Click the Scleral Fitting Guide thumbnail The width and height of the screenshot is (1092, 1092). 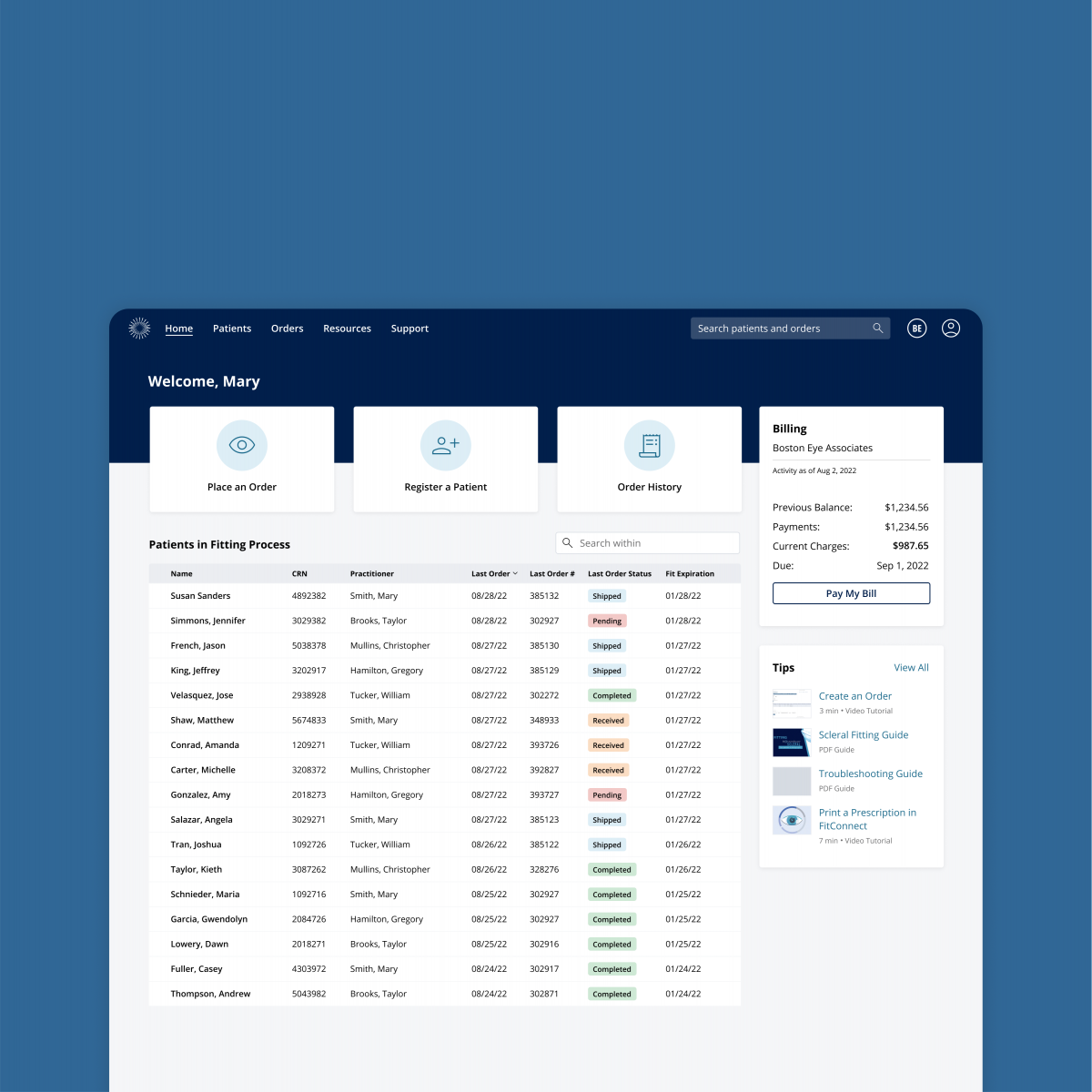pos(792,742)
